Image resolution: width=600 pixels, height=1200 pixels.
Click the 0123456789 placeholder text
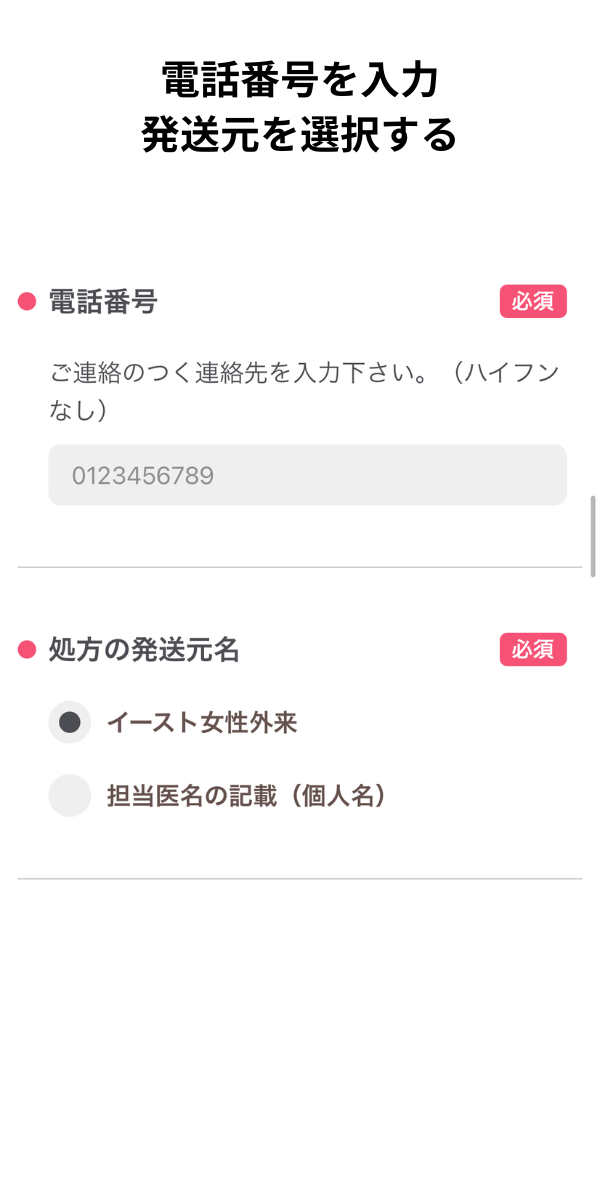click(142, 475)
